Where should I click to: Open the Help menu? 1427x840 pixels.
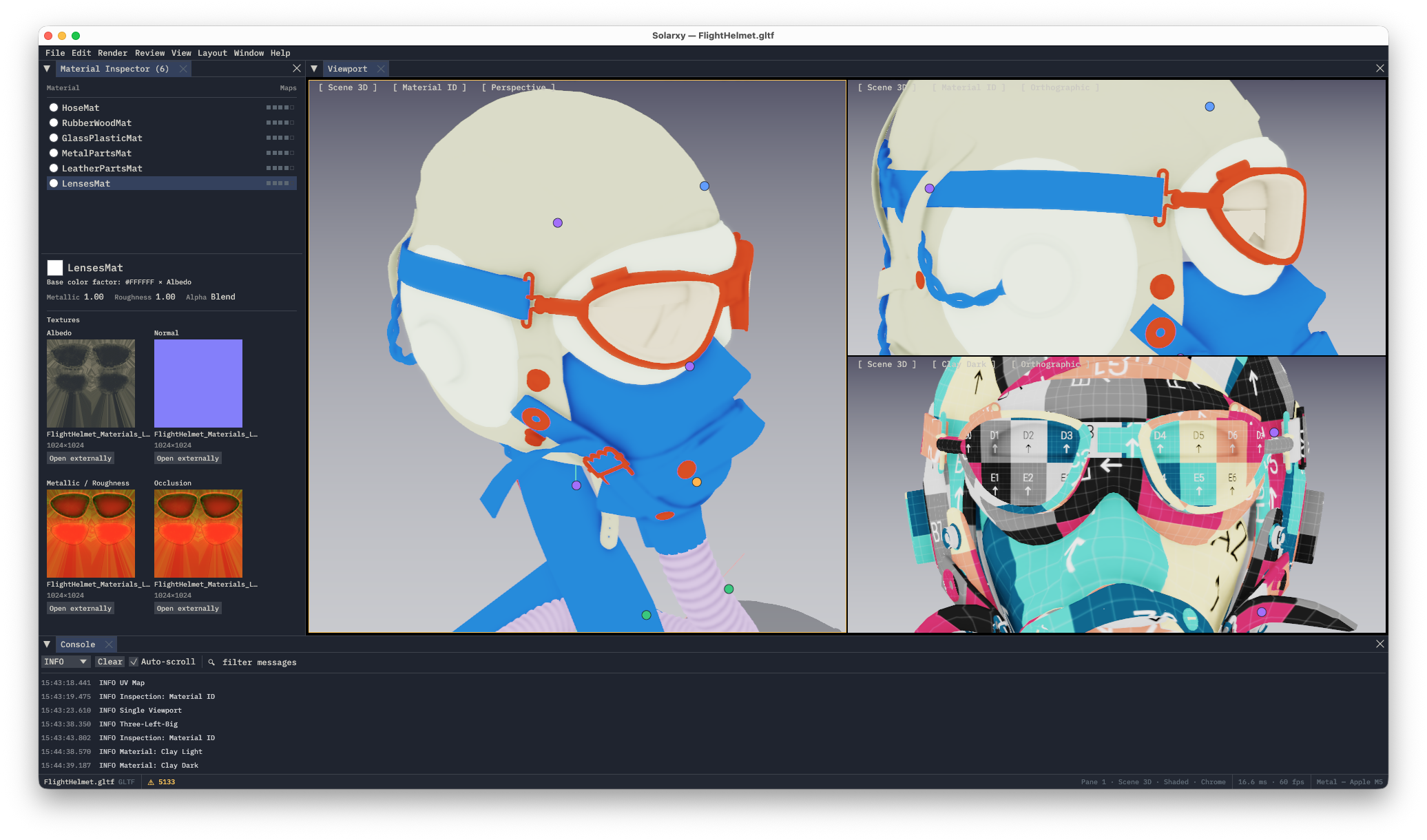(x=280, y=53)
